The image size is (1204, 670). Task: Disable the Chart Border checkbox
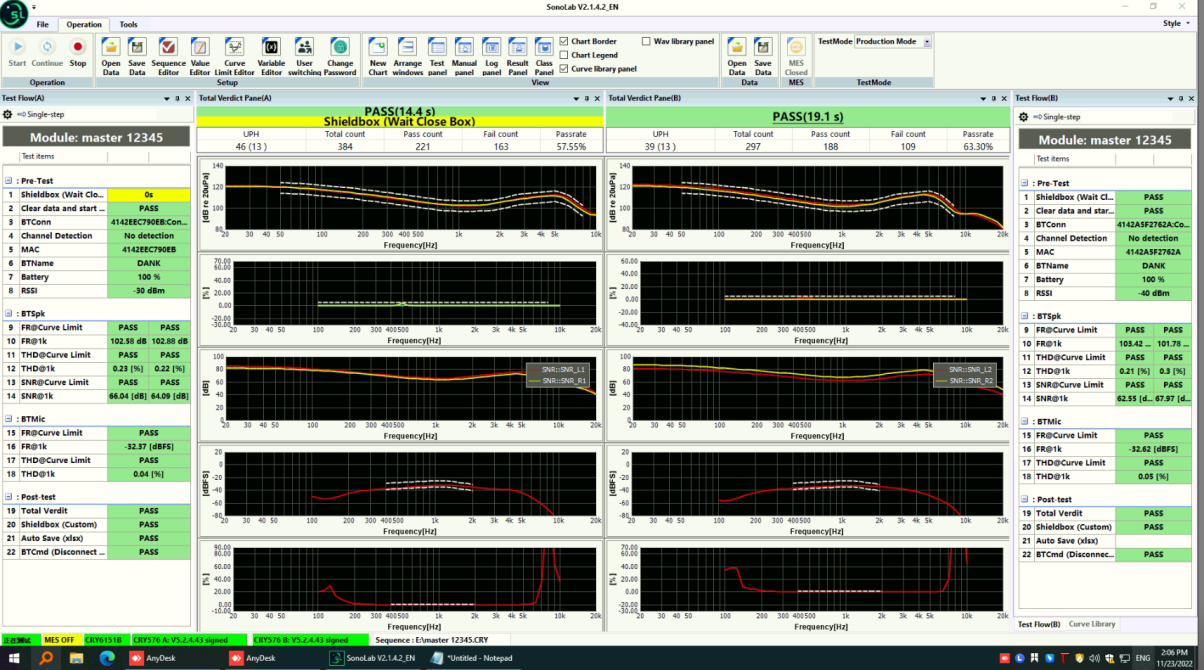pos(565,42)
